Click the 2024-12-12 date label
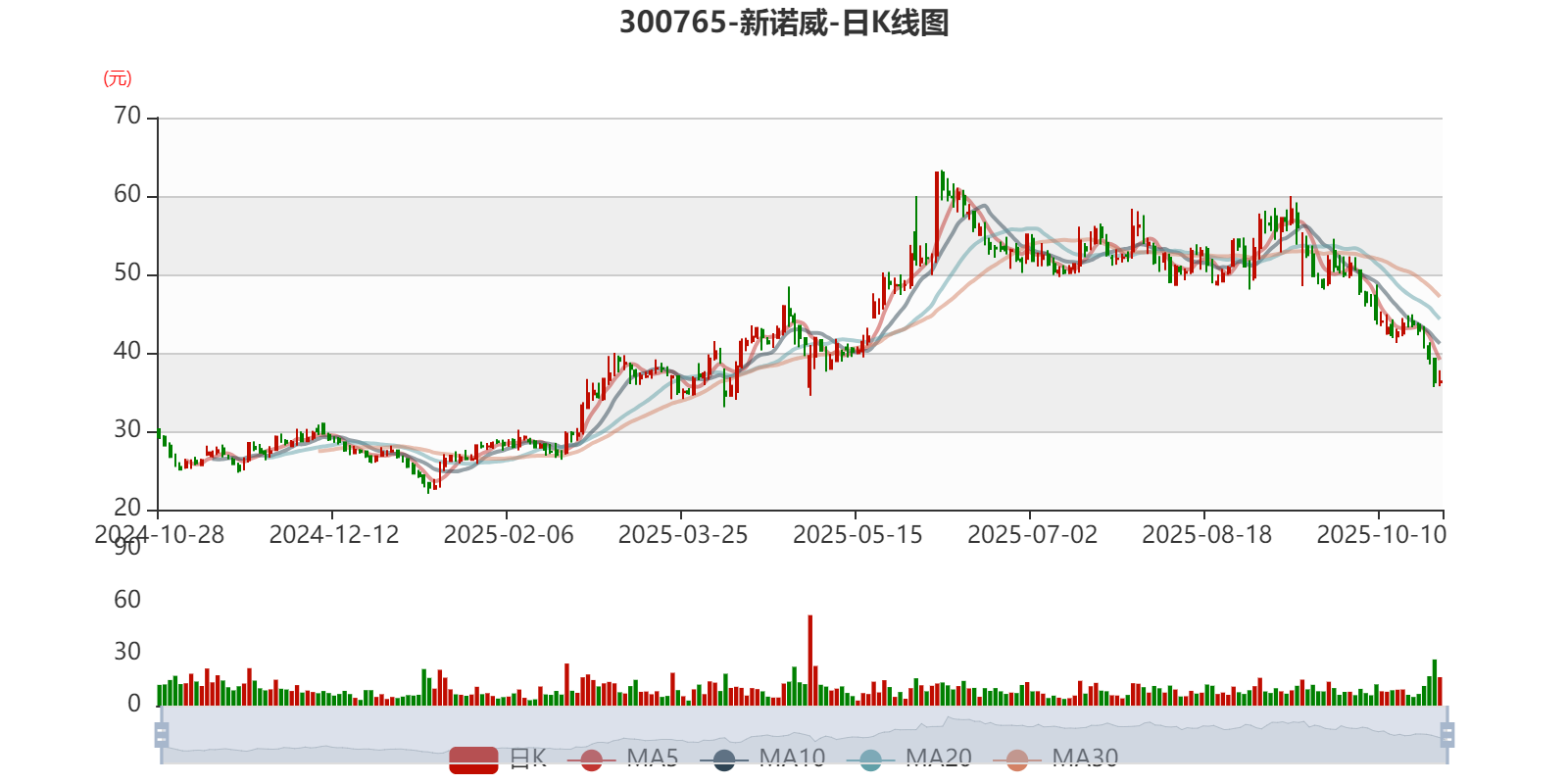The width and height of the screenshot is (1568, 784). [x=334, y=535]
